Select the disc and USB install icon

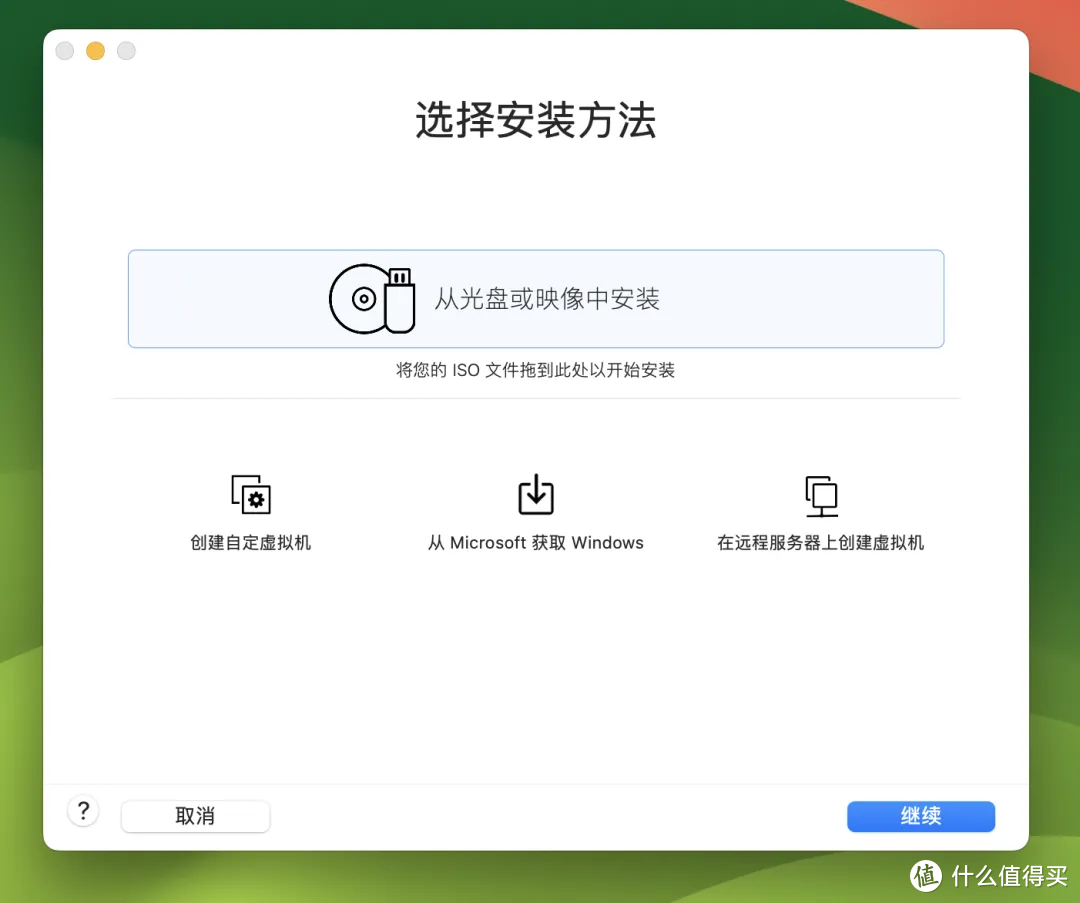point(372,299)
